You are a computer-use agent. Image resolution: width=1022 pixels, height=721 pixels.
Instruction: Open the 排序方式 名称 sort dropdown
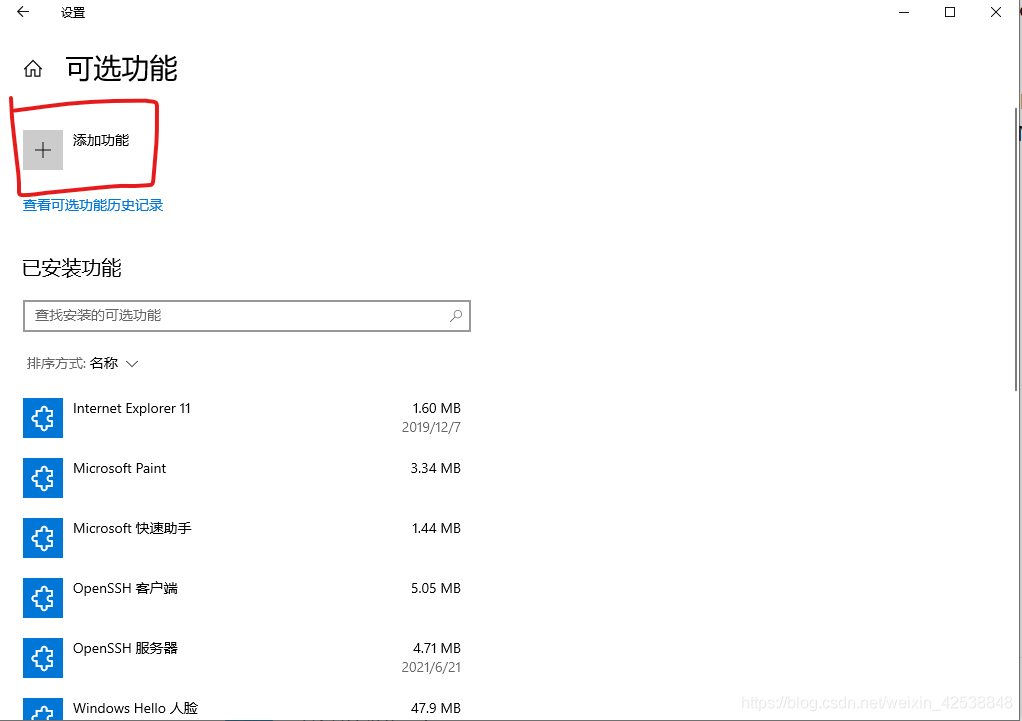(83, 363)
